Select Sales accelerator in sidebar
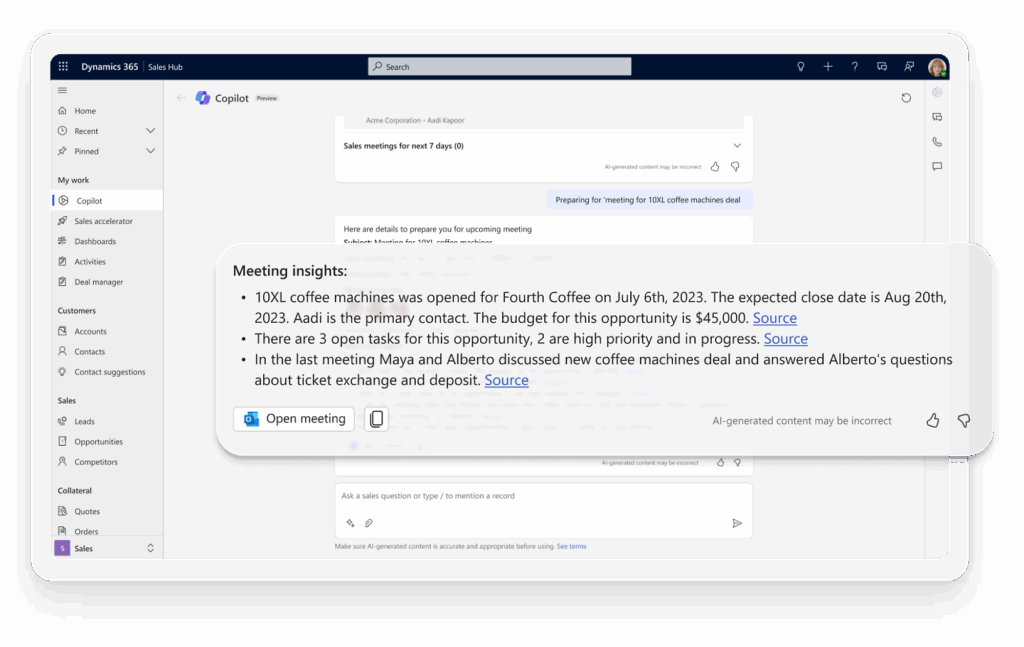The image size is (1024, 647). coord(104,221)
